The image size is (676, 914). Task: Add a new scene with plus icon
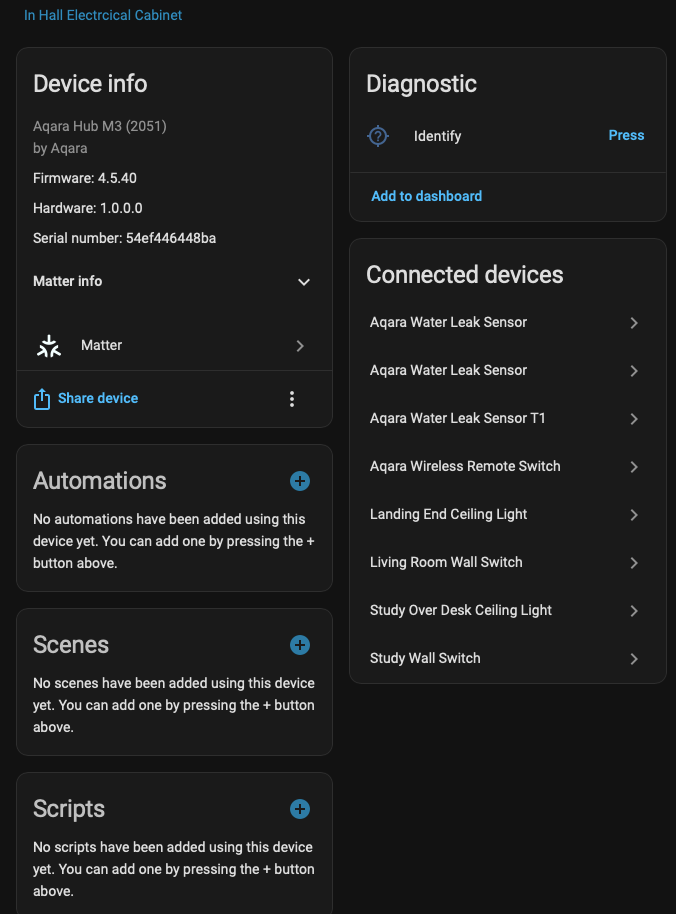click(299, 645)
